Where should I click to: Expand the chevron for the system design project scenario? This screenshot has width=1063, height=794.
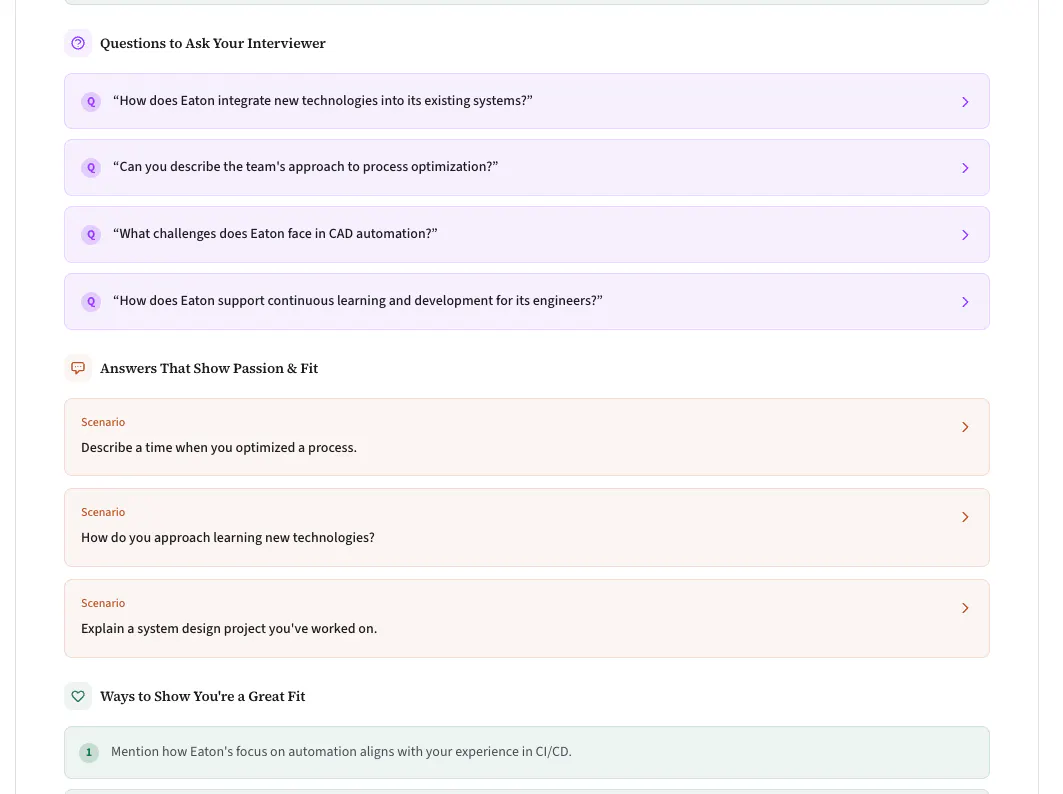[965, 608]
